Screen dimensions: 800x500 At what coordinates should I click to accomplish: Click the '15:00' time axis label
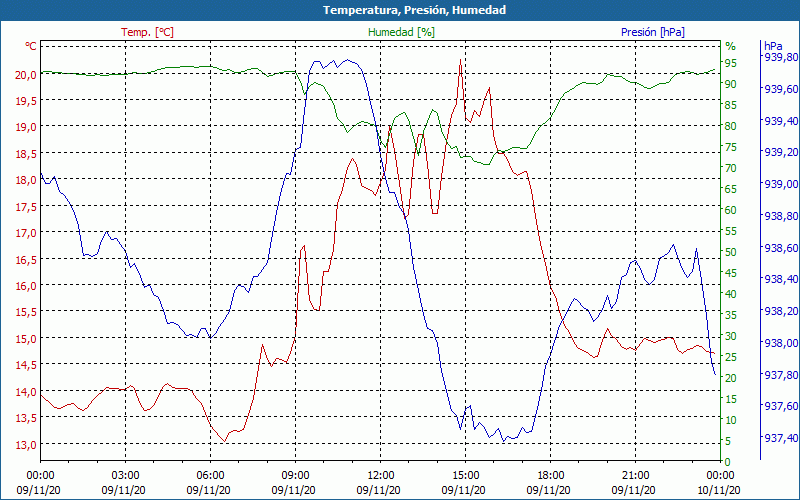click(465, 476)
